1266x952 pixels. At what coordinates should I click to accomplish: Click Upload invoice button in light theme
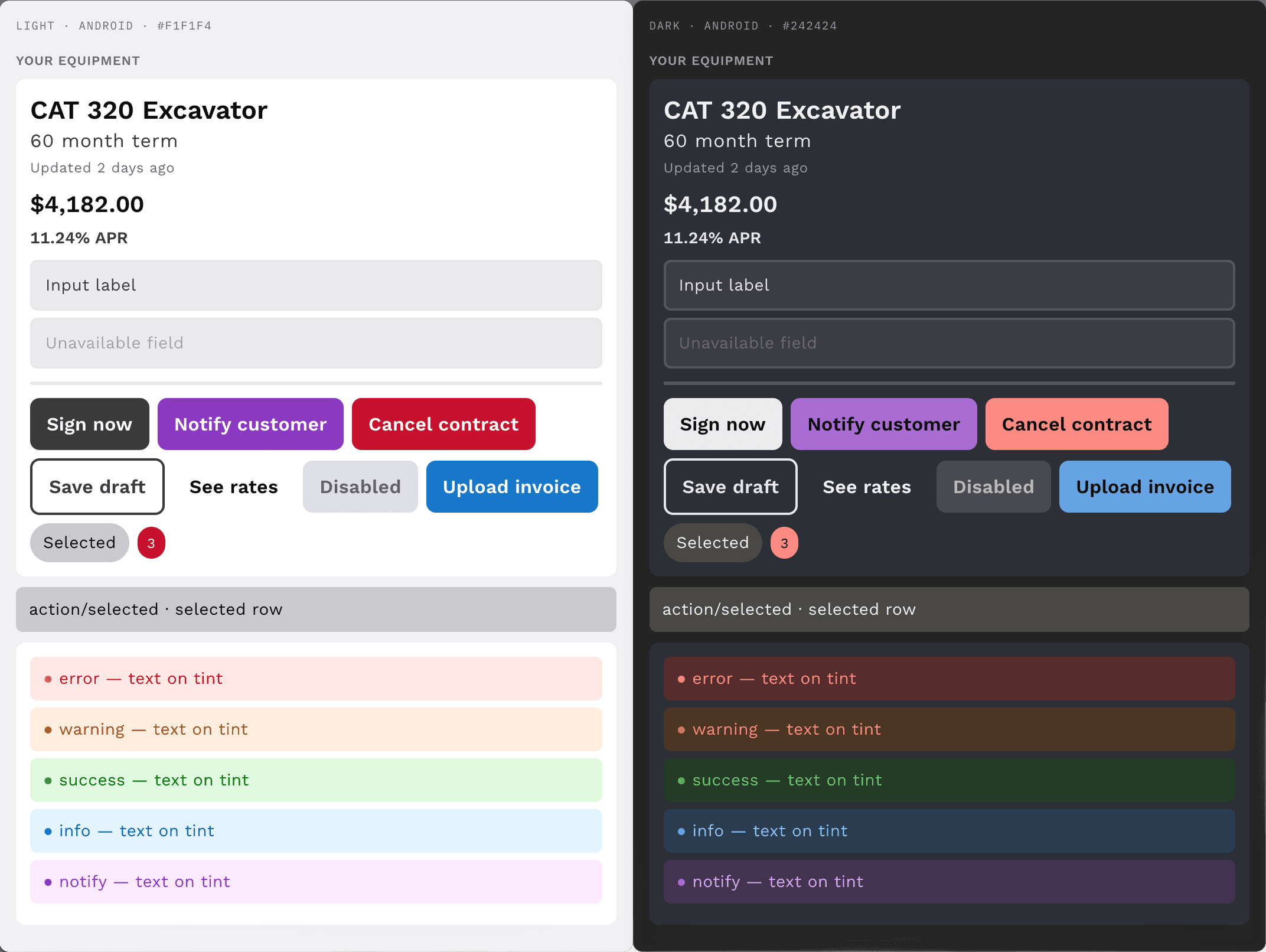tap(512, 487)
